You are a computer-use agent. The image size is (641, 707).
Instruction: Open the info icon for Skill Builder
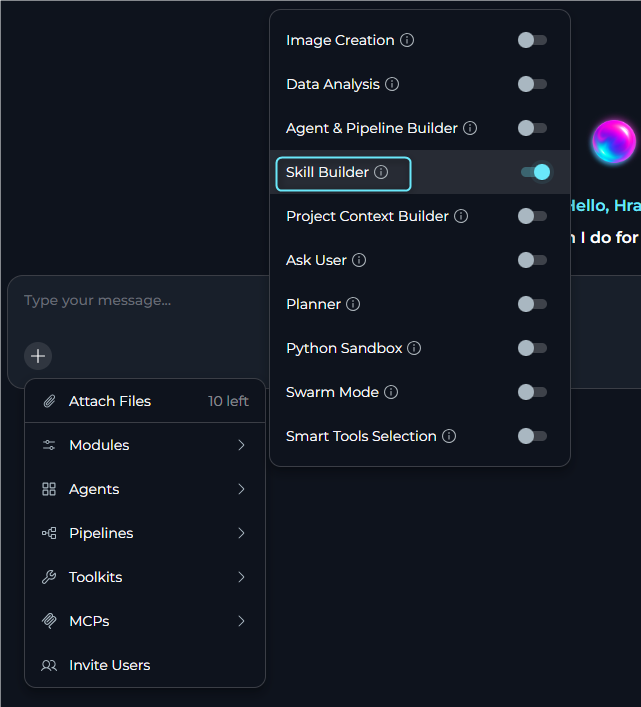pos(381,172)
